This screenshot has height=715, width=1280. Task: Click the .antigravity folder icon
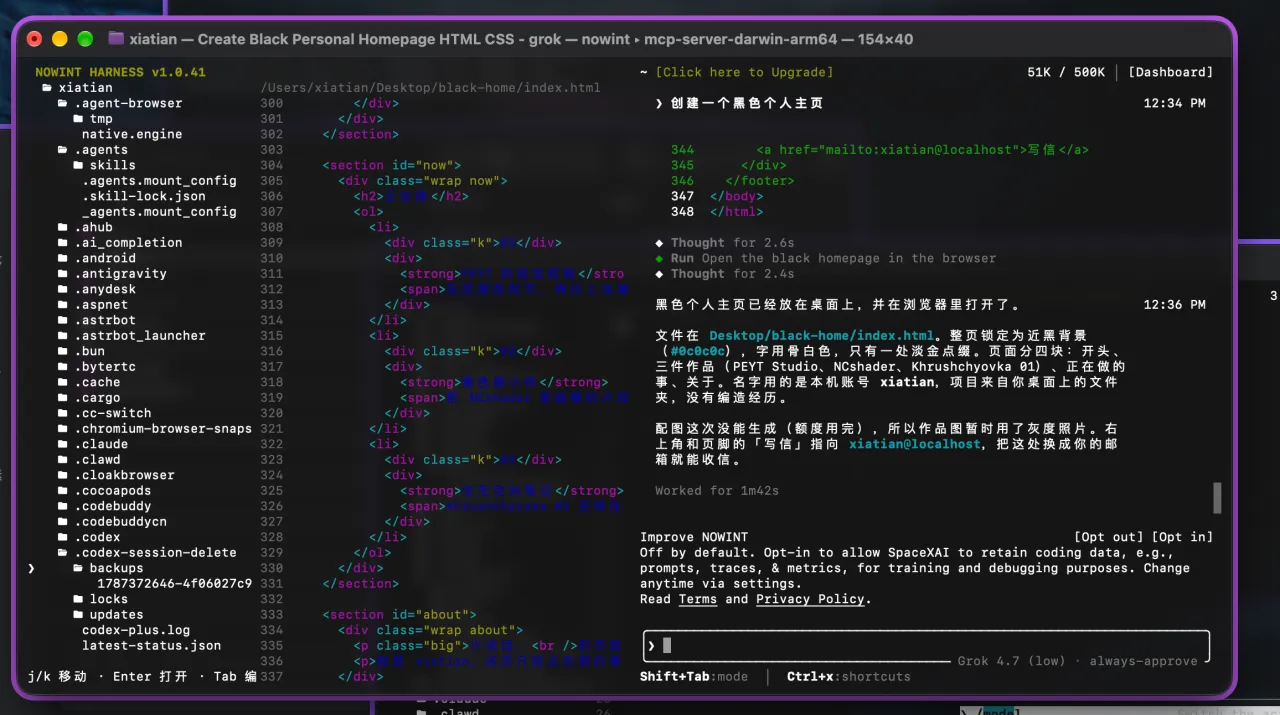[x=63, y=274]
